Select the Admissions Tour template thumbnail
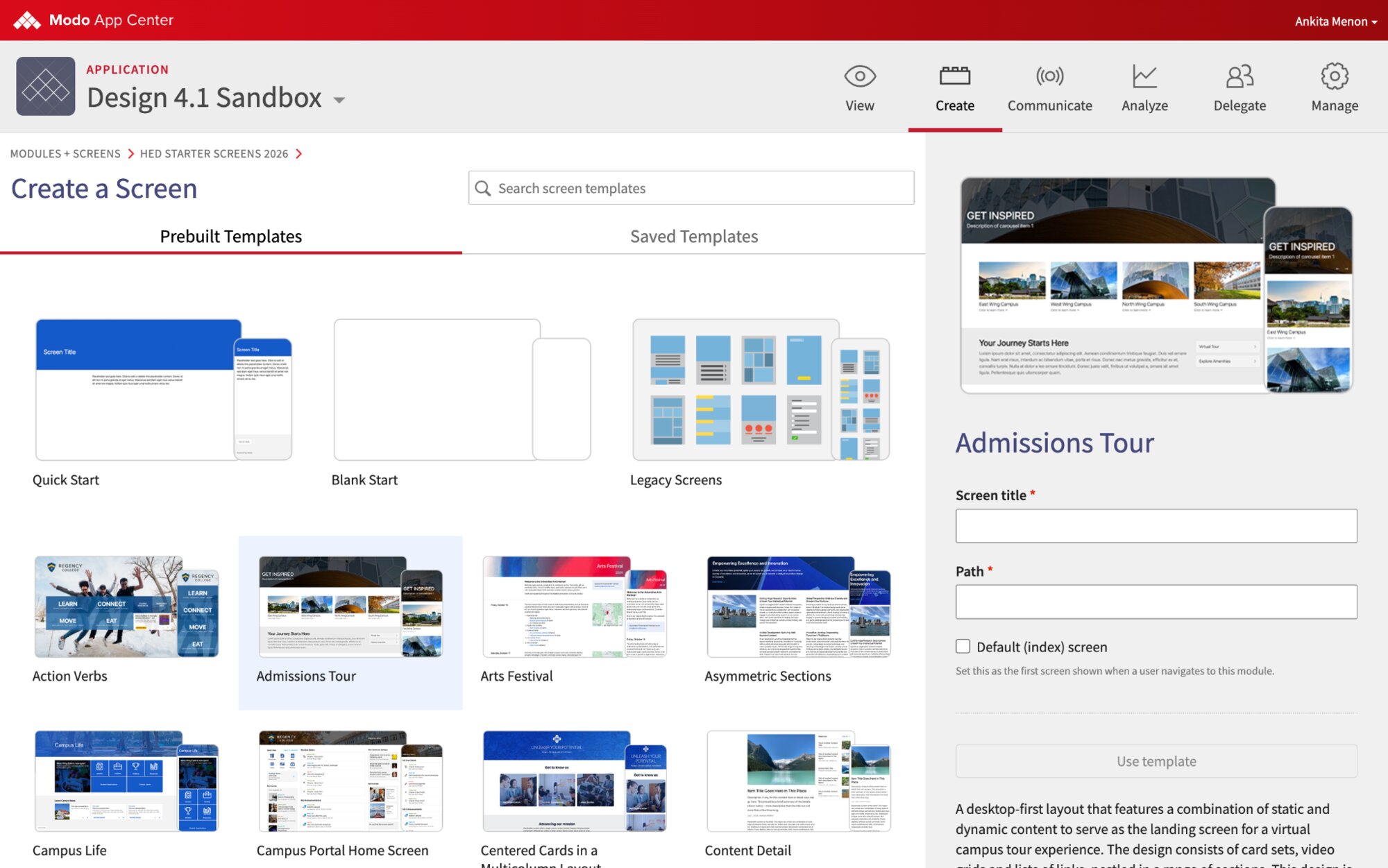1388x868 pixels. (x=350, y=606)
